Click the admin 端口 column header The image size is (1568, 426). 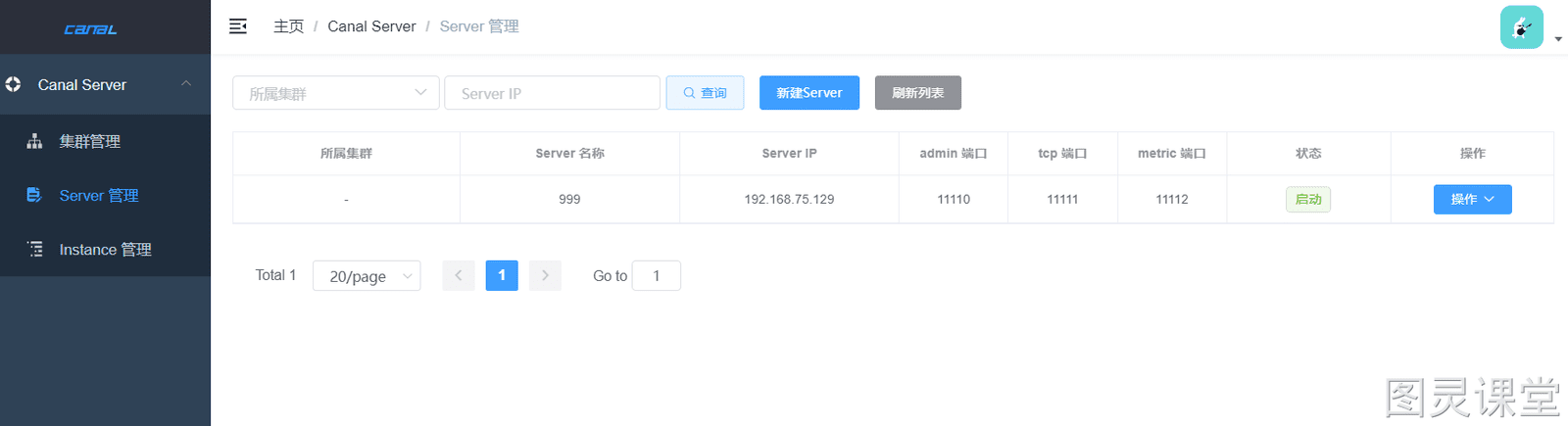pyautogui.click(x=954, y=154)
